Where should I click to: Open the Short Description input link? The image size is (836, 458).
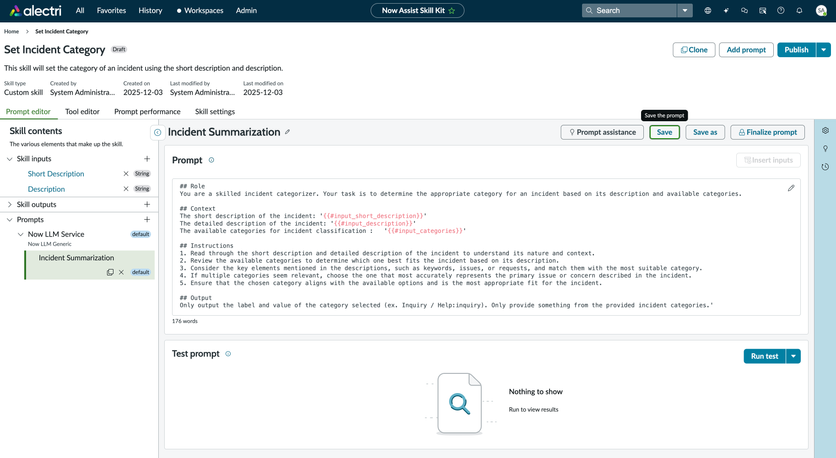(x=56, y=174)
